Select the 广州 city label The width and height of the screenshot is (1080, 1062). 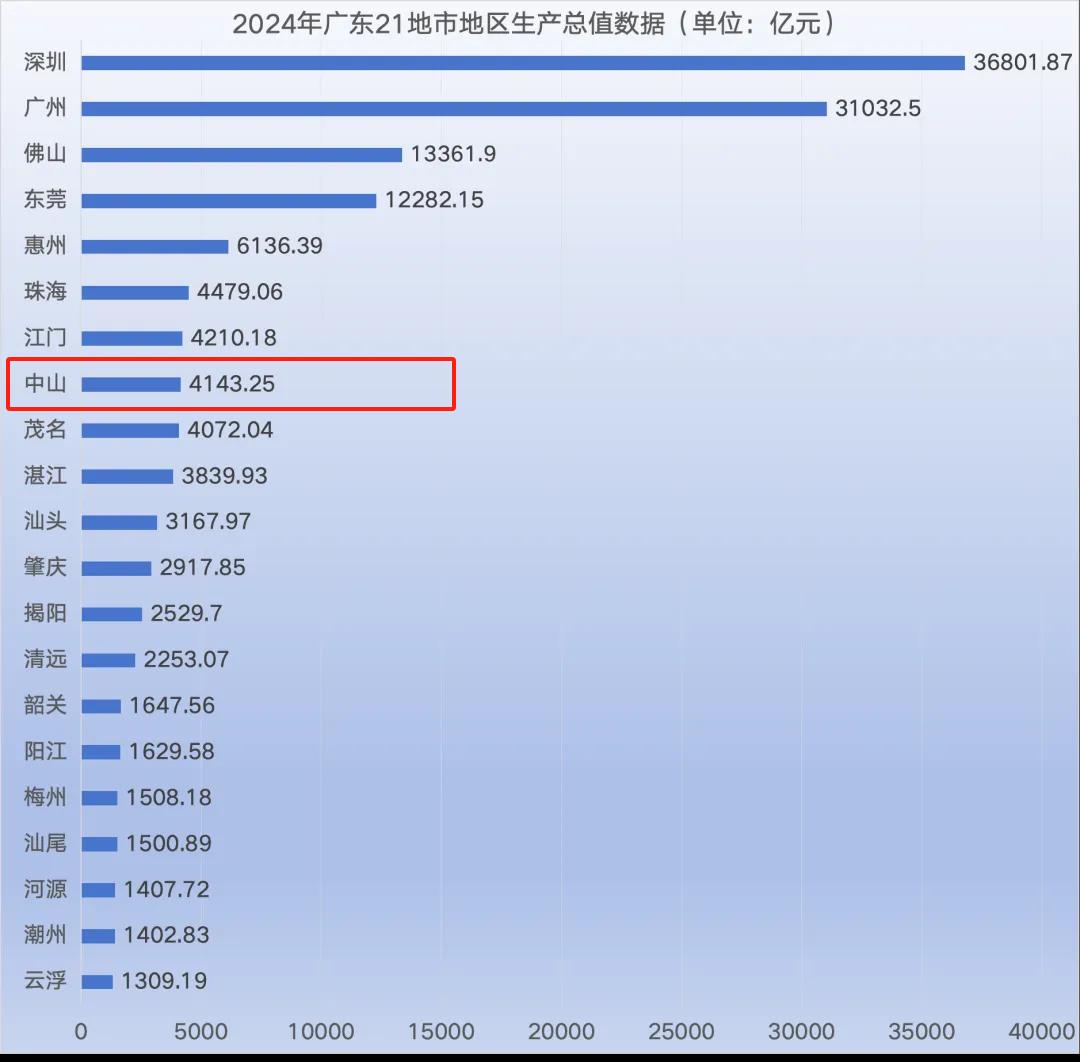click(45, 108)
